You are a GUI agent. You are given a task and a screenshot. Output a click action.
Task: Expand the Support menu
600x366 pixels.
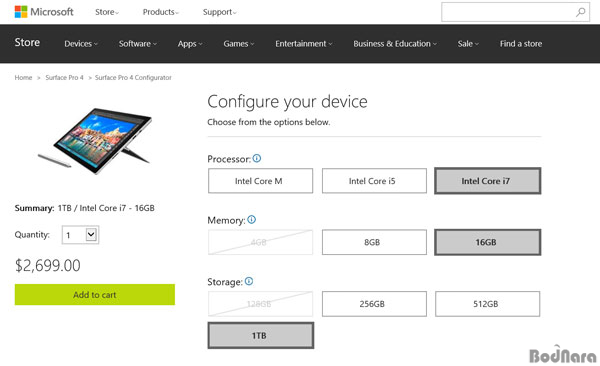[x=220, y=12]
